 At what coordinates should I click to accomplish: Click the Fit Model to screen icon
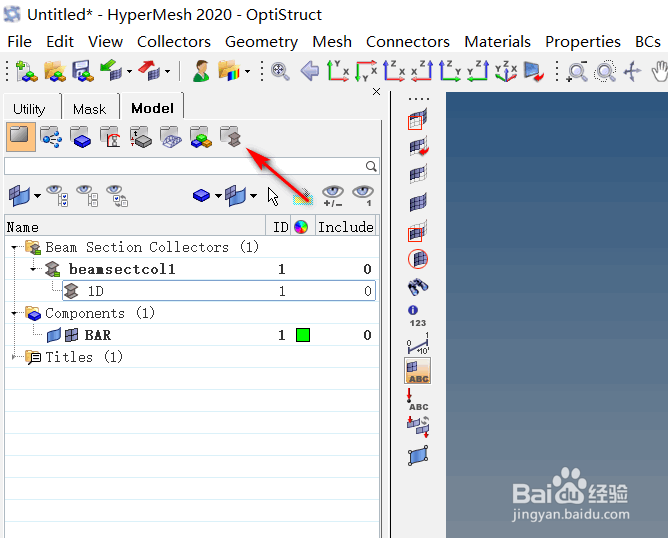point(280,71)
